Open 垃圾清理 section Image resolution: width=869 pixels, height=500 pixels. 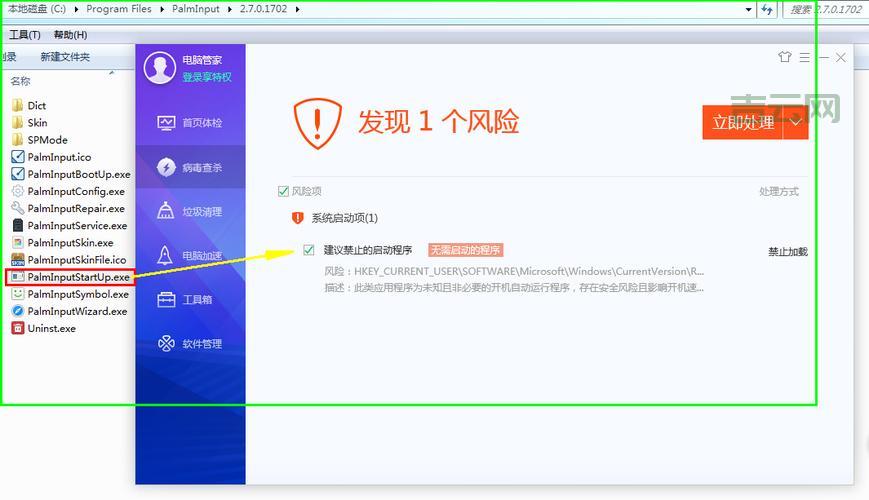[190, 211]
